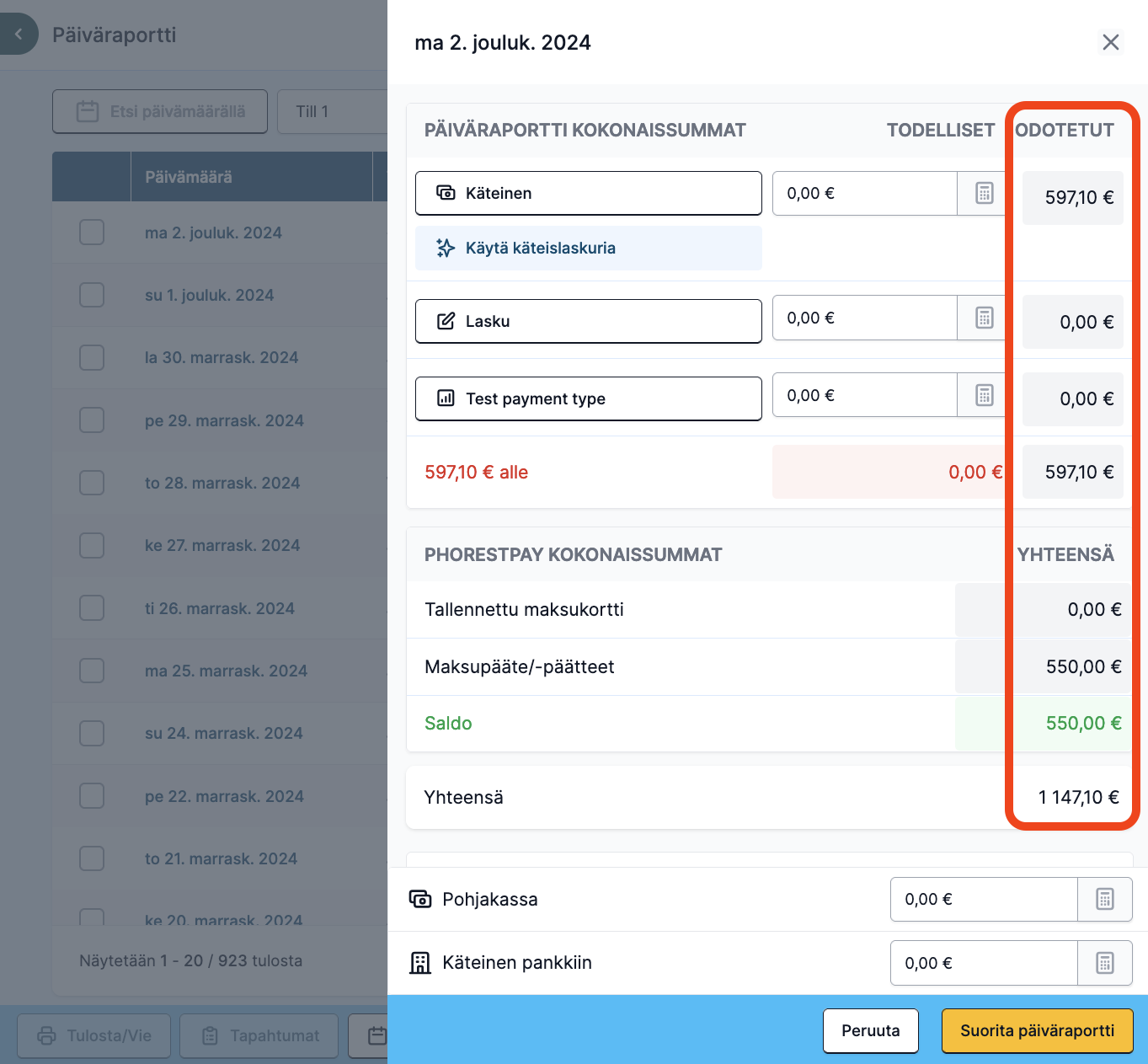Click the Test payment type amount field
Image resolution: width=1148 pixels, height=1064 pixels.
click(x=865, y=395)
